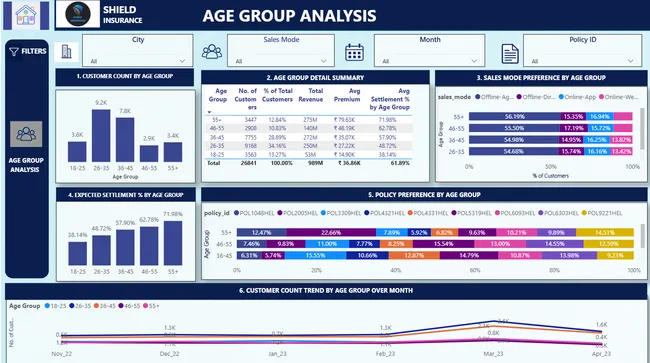Click the calendar month icon
The height and width of the screenshot is (363, 650).
pyautogui.click(x=354, y=53)
